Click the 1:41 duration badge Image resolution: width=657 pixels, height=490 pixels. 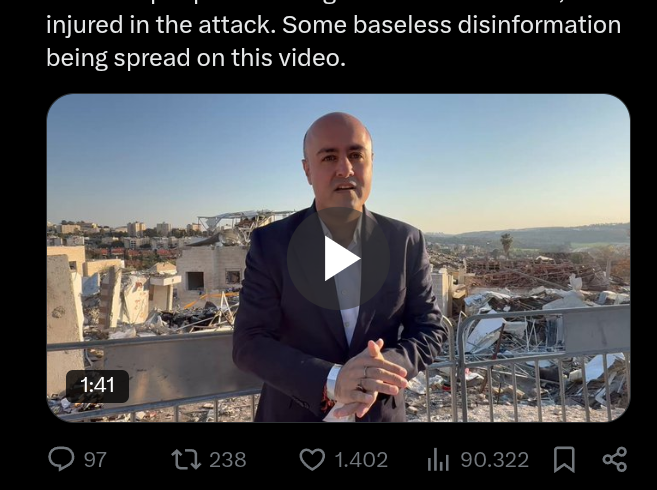[x=97, y=386]
